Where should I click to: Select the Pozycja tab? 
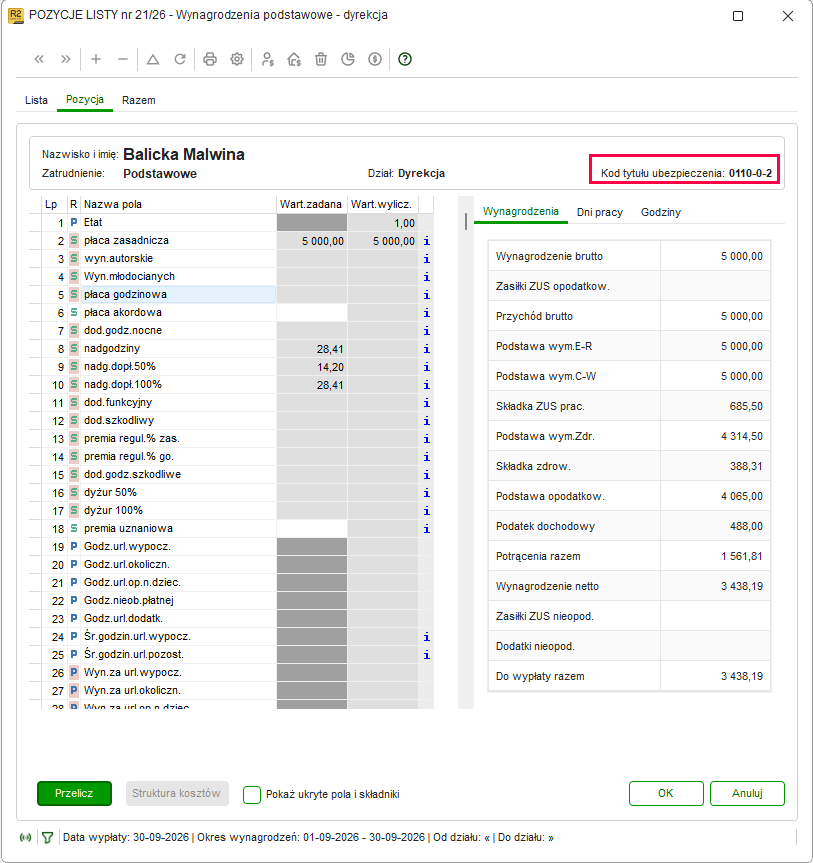[x=85, y=100]
